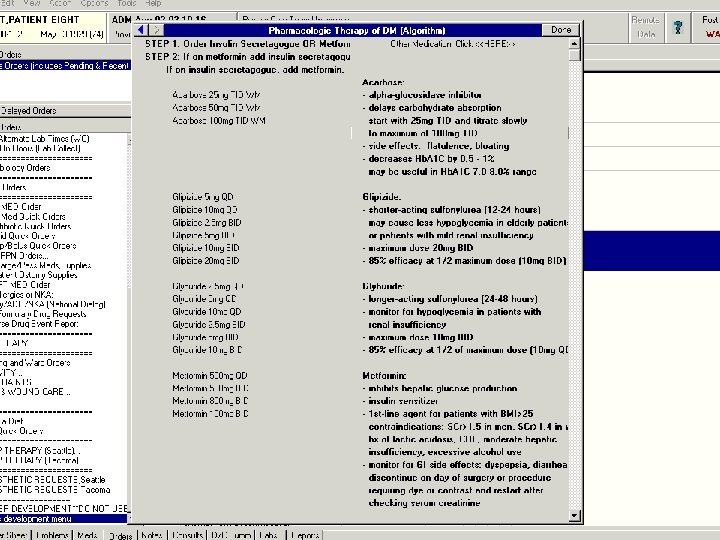
Task: Open the Action menu
Action: click(x=60, y=3)
